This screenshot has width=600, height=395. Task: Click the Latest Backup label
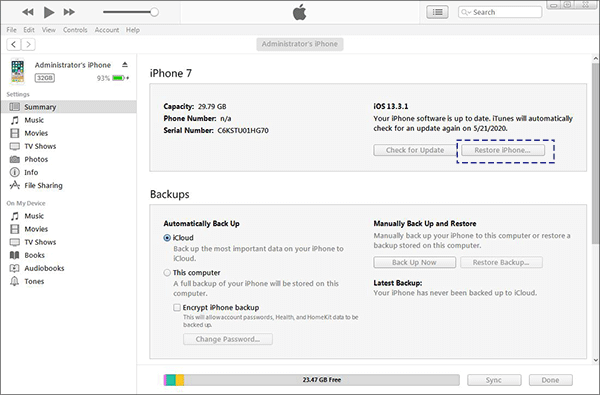[x=398, y=283]
